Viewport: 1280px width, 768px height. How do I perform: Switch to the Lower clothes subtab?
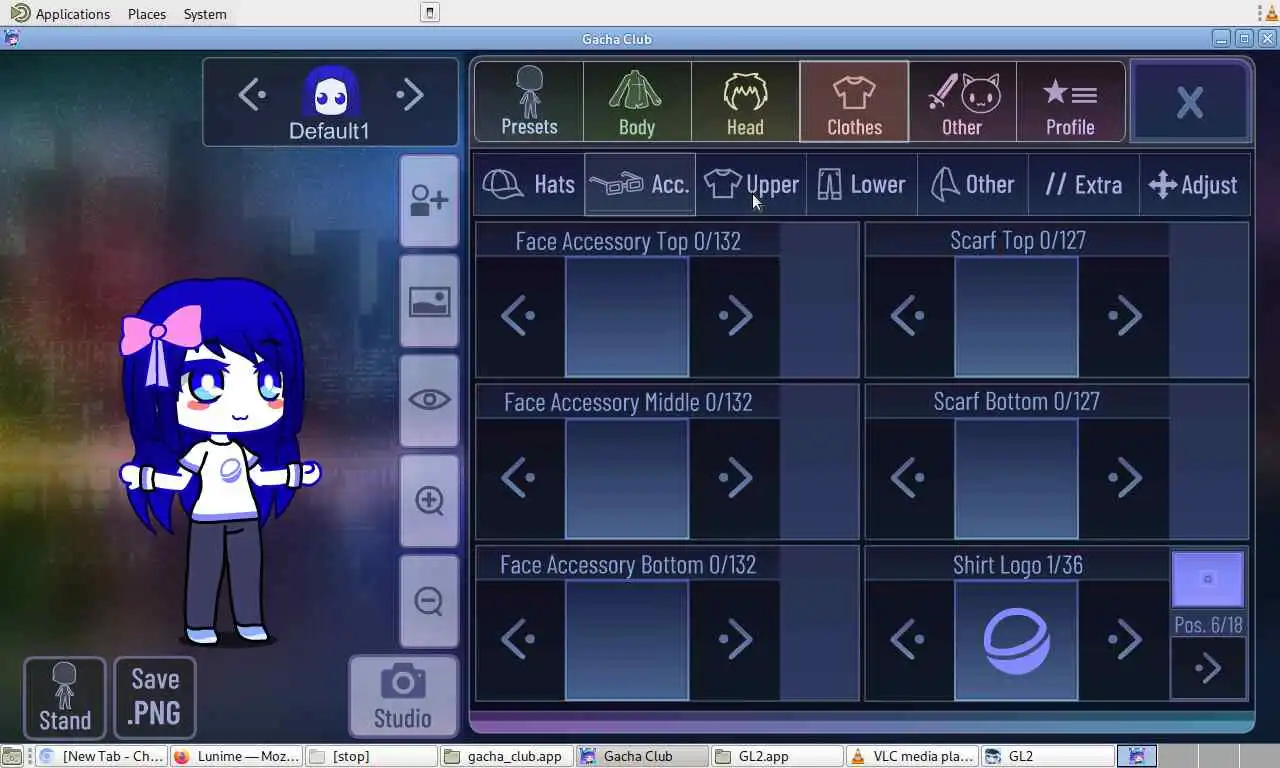(x=862, y=184)
